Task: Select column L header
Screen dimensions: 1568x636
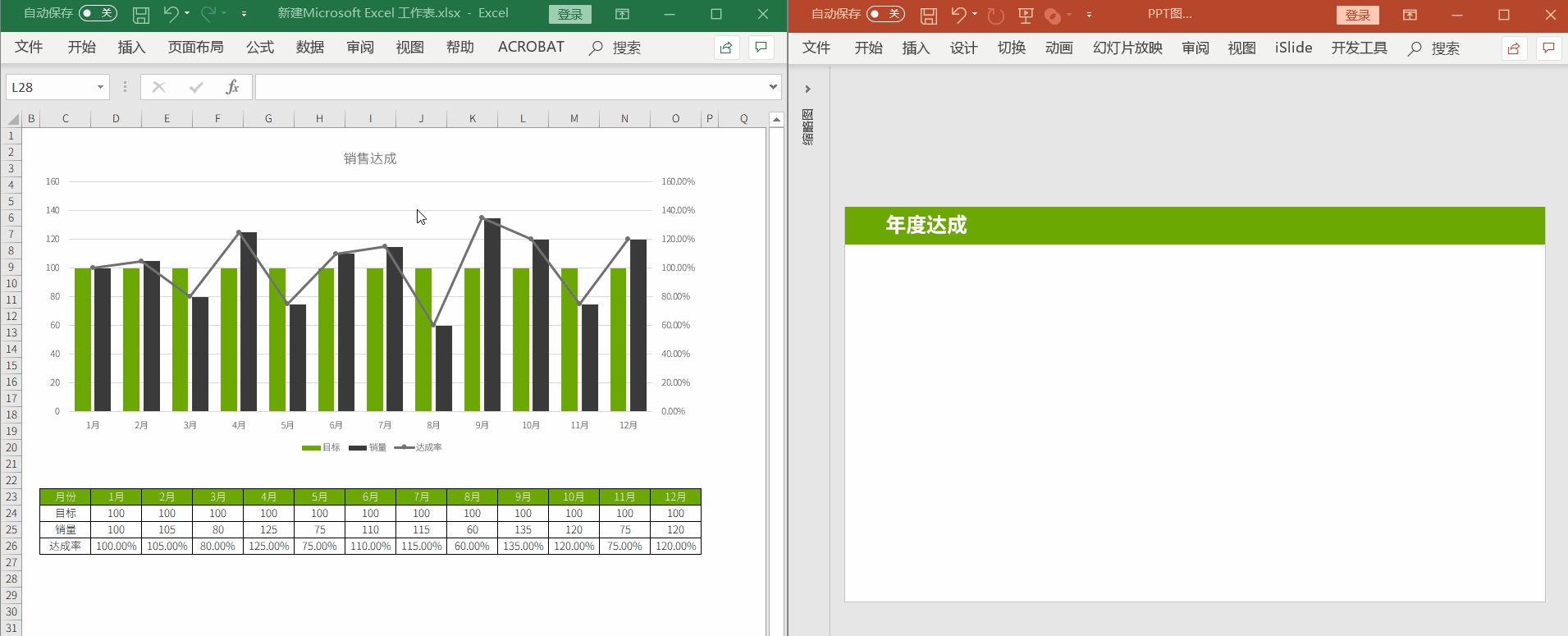Action: click(x=523, y=119)
